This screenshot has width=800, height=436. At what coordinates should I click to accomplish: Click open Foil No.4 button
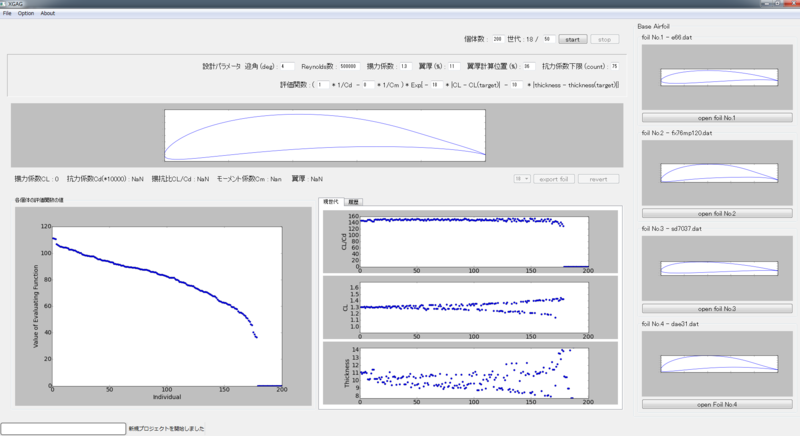pos(717,404)
